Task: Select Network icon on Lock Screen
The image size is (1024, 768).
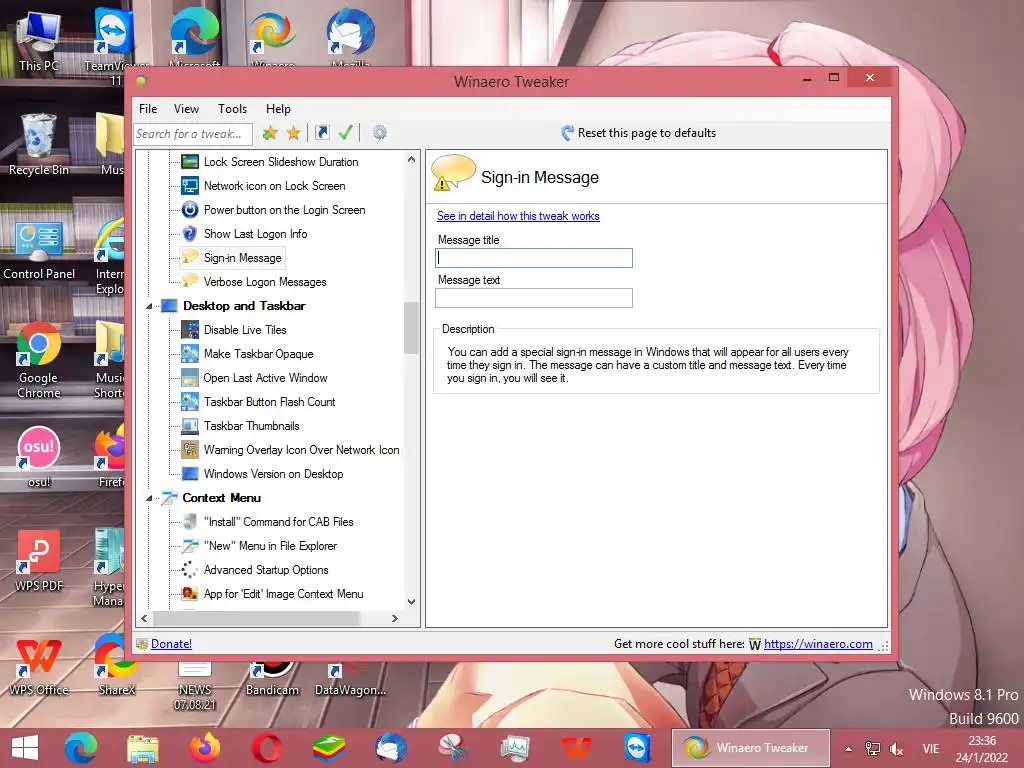Action: coord(274,186)
